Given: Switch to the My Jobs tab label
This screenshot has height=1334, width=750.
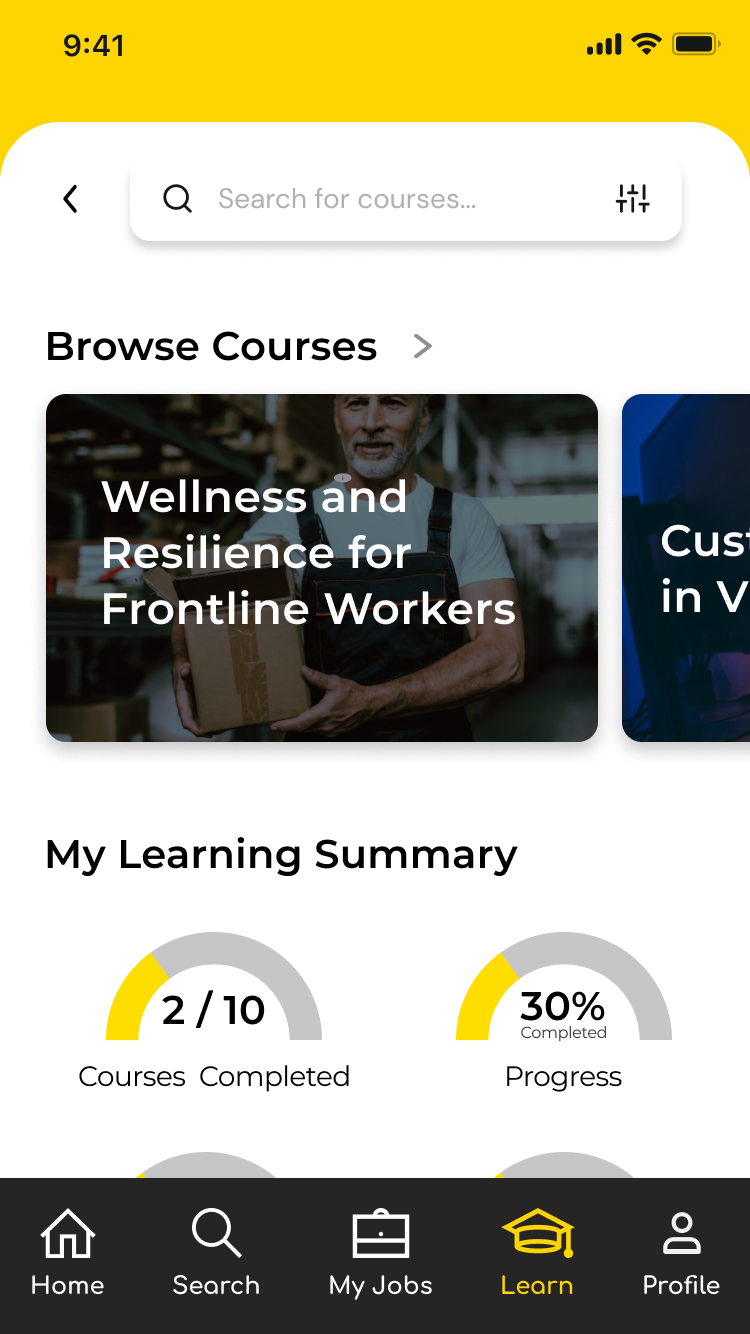Looking at the screenshot, I should [381, 1286].
